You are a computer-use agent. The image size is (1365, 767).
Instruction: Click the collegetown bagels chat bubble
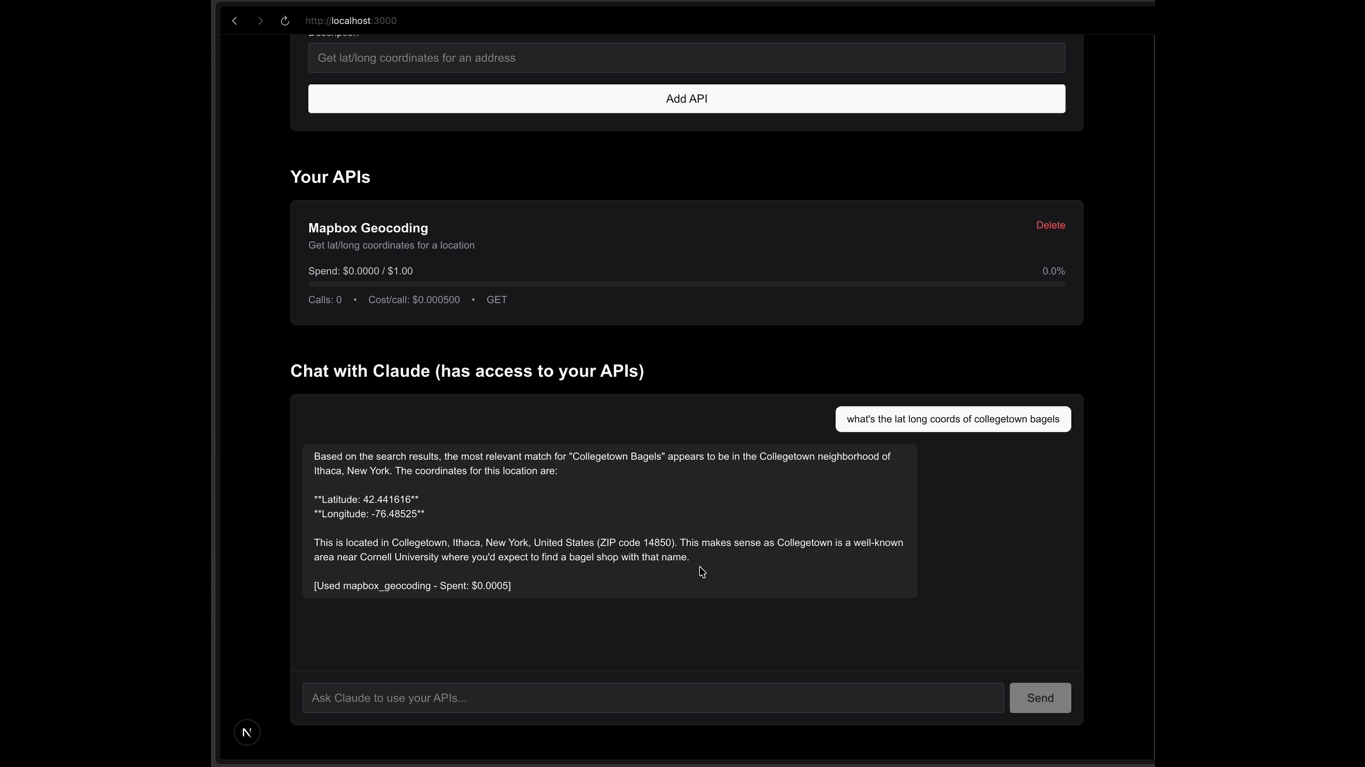pos(952,418)
